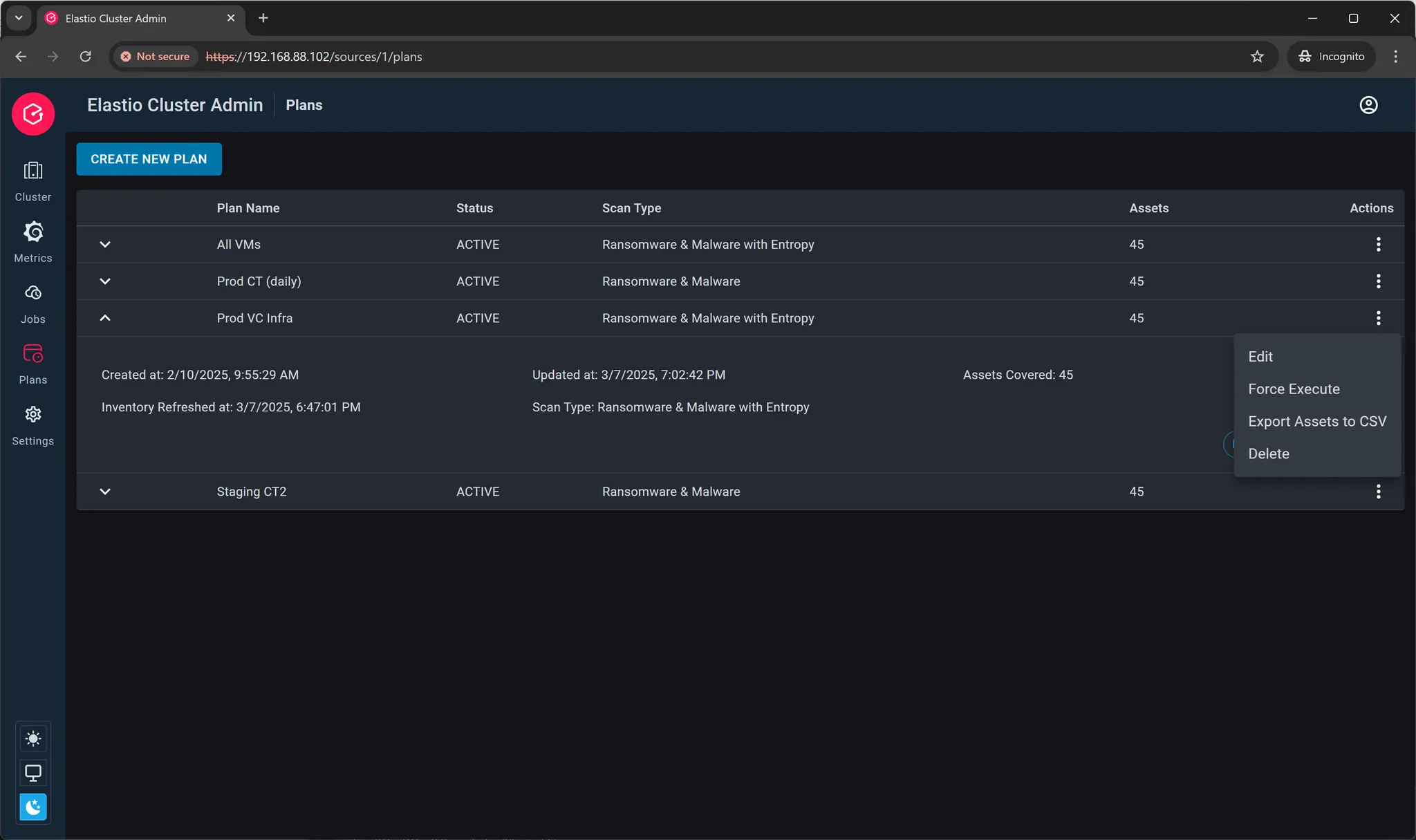Open the Metrics sidebar section
The height and width of the screenshot is (840, 1416).
(33, 243)
